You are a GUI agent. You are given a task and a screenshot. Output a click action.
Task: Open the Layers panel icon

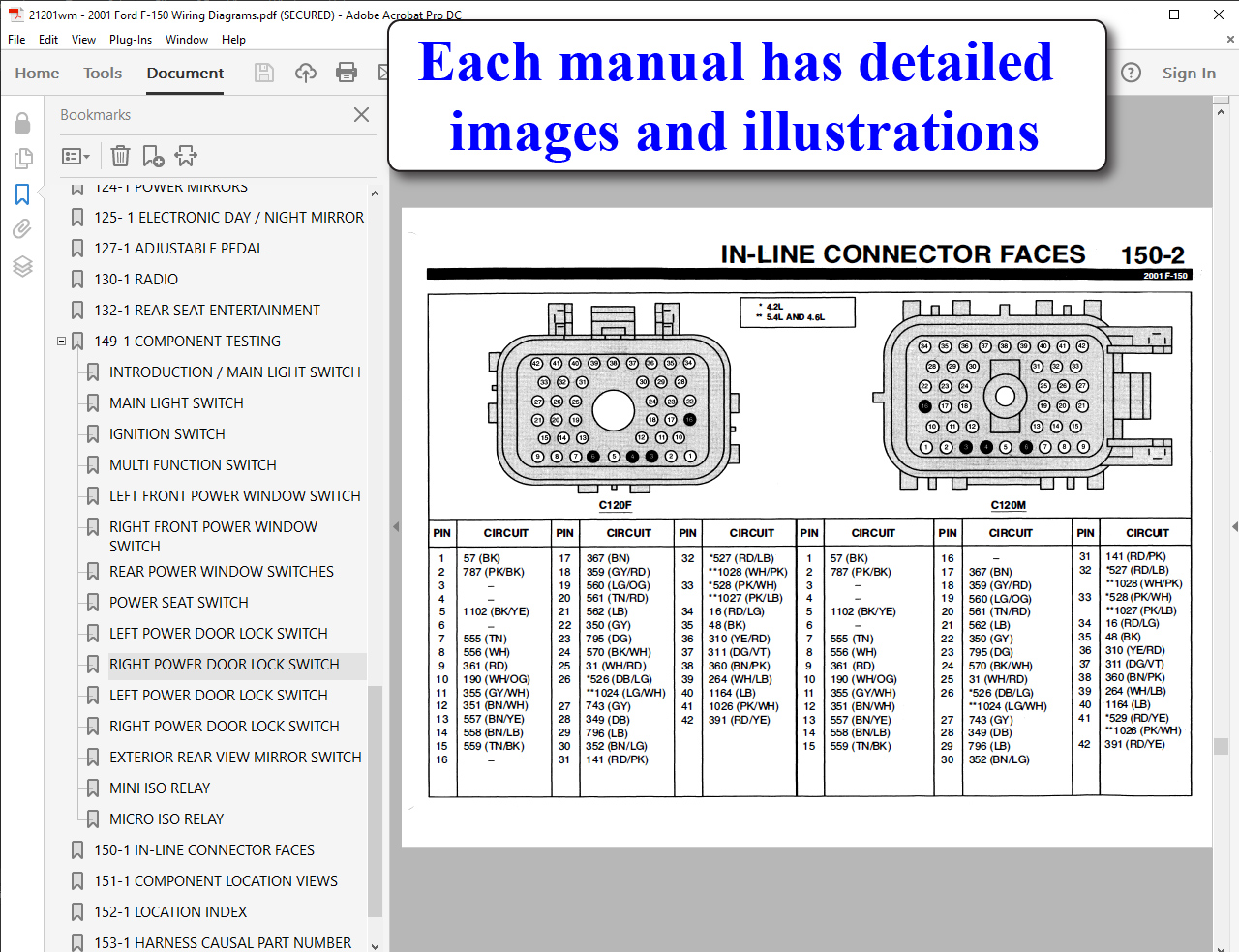22,266
